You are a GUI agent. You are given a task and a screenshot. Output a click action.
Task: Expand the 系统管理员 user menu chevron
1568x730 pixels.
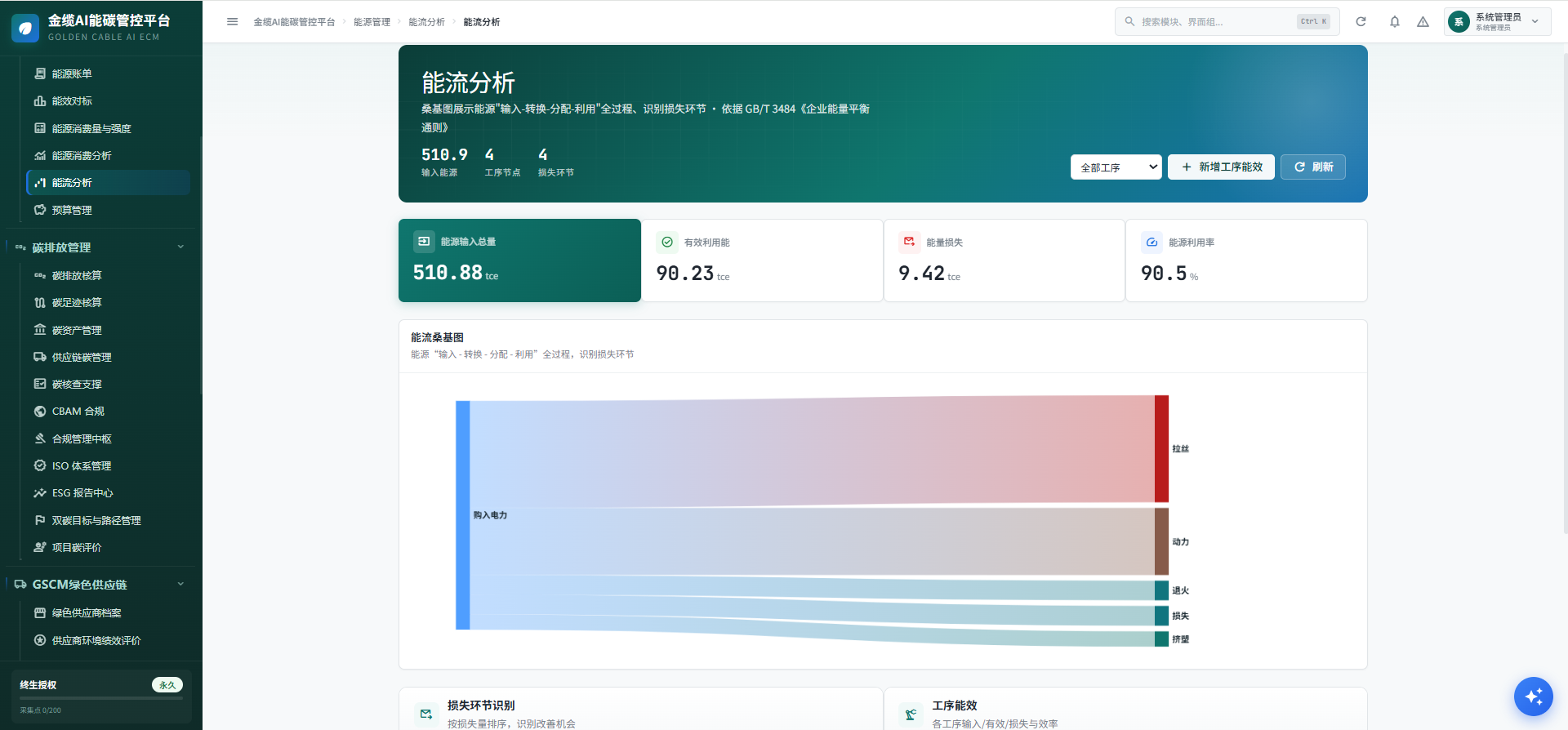(x=1535, y=22)
